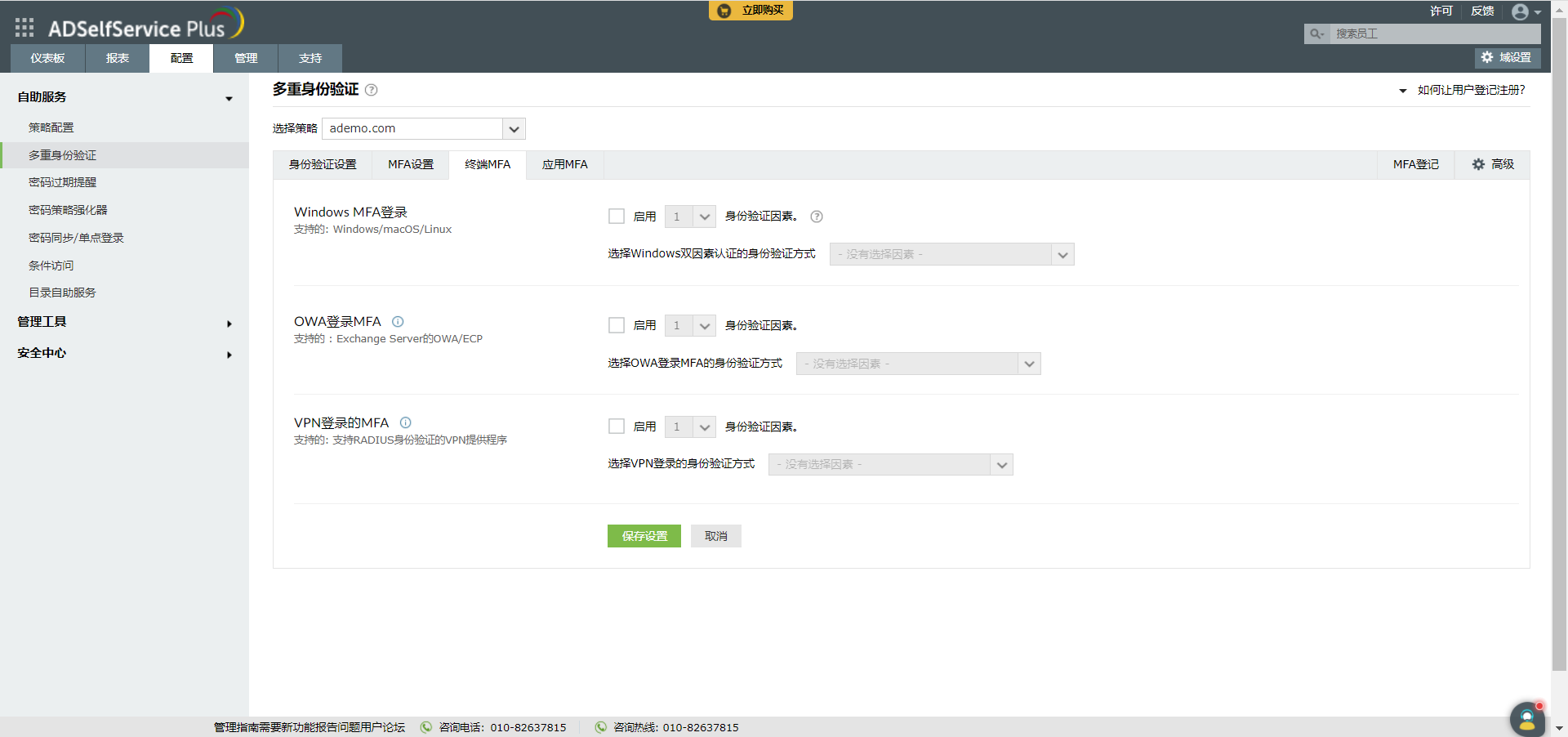Open 域设置 with the gear icon
This screenshot has height=737, width=1568.
1486,57
